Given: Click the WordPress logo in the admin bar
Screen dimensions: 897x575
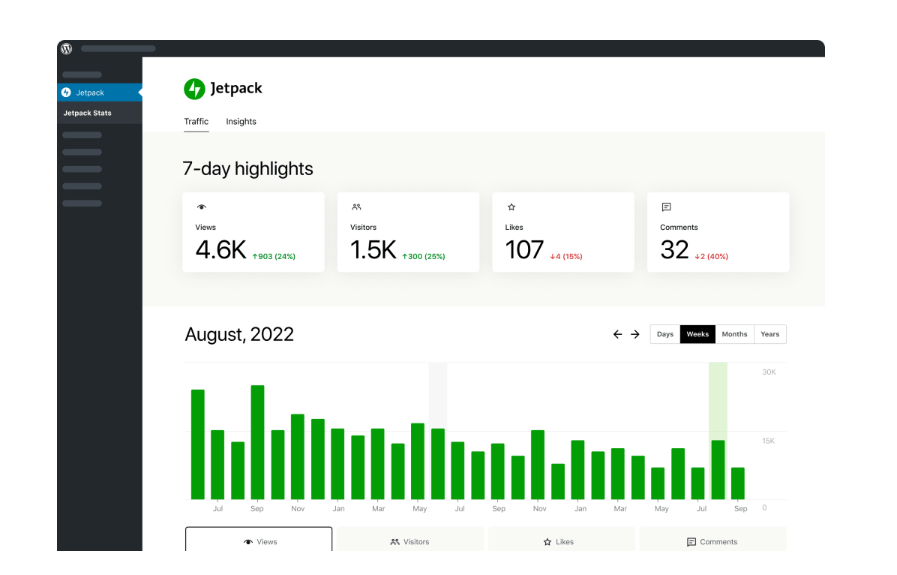Looking at the screenshot, I should click(66, 49).
